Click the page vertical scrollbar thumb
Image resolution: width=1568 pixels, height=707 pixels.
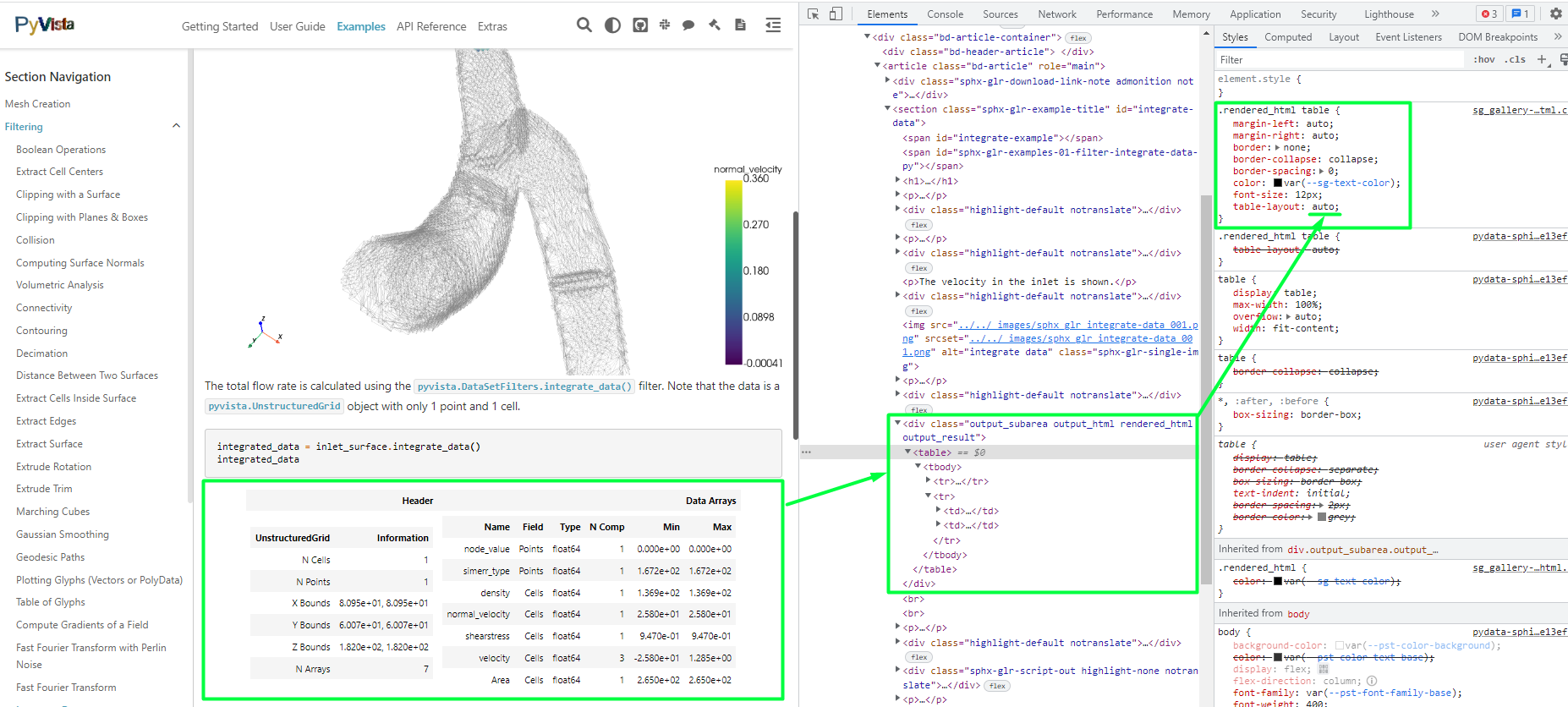795,326
